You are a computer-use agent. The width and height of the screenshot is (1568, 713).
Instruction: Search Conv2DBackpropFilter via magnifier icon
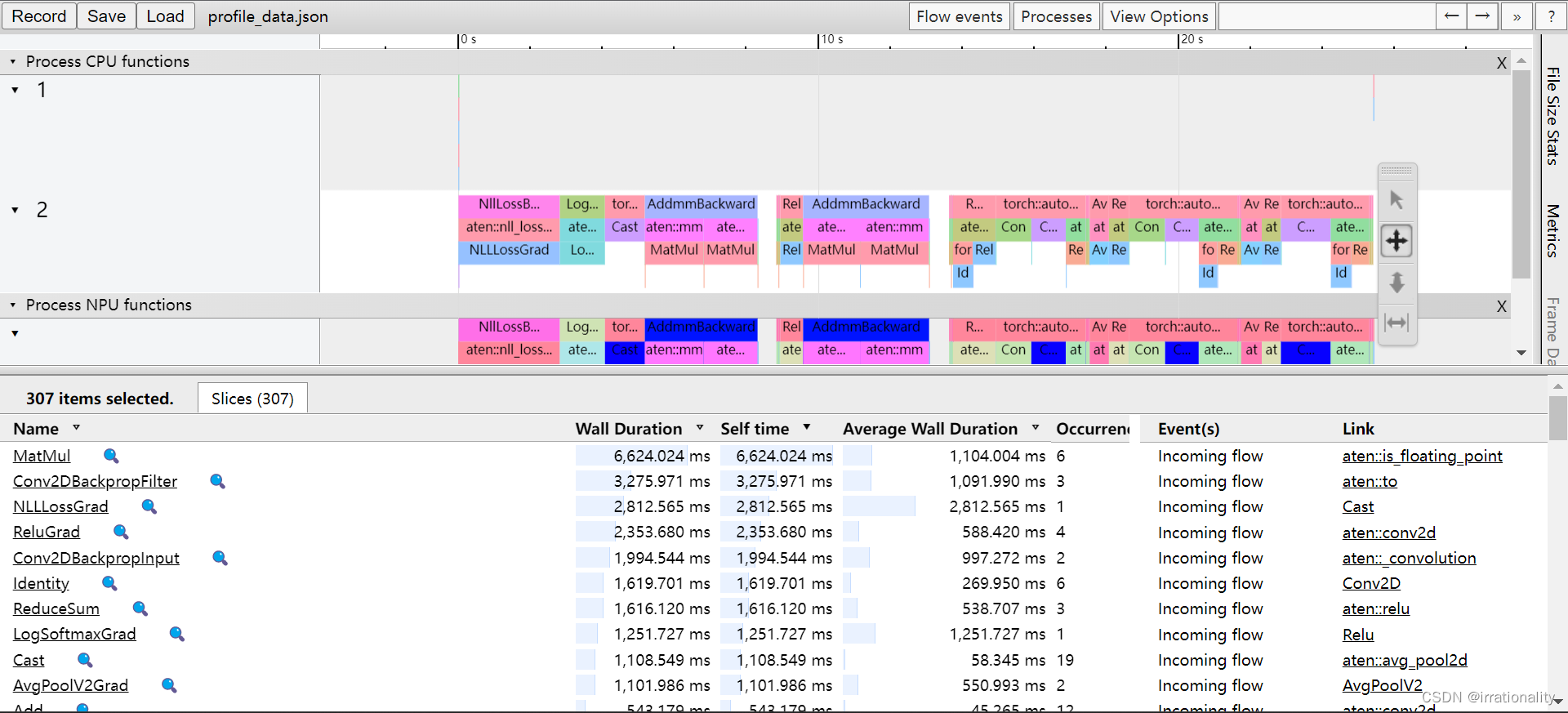[x=217, y=481]
